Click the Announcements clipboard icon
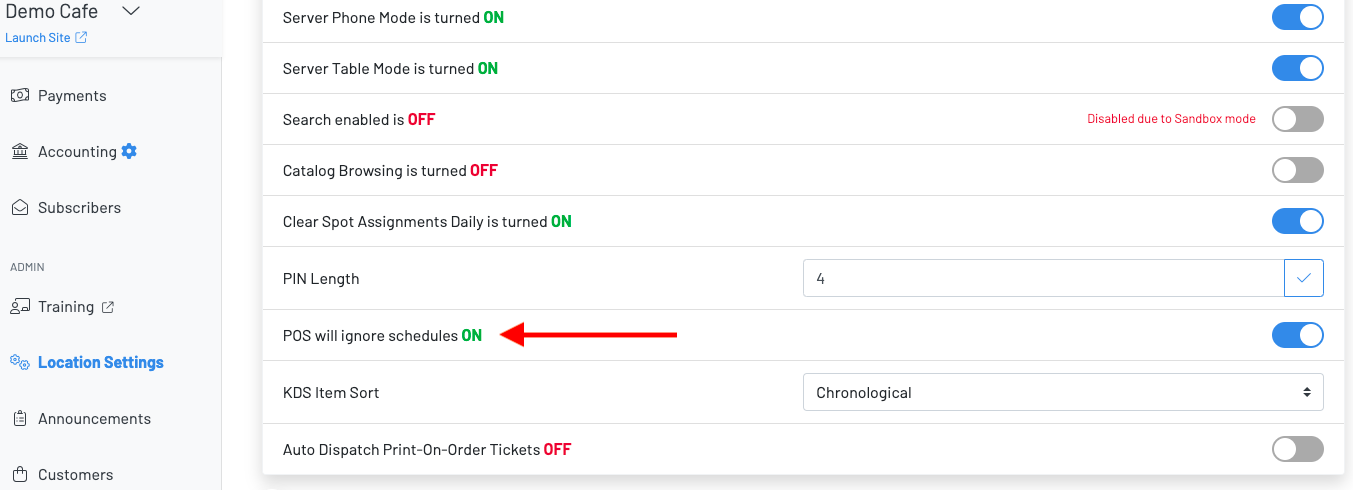Screen dimensions: 1353x490 click(x=20, y=419)
